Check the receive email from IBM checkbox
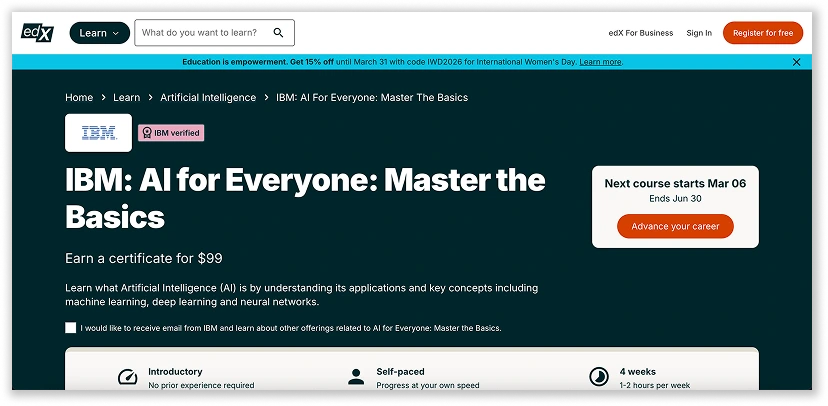The height and width of the screenshot is (406, 828). tap(71, 328)
